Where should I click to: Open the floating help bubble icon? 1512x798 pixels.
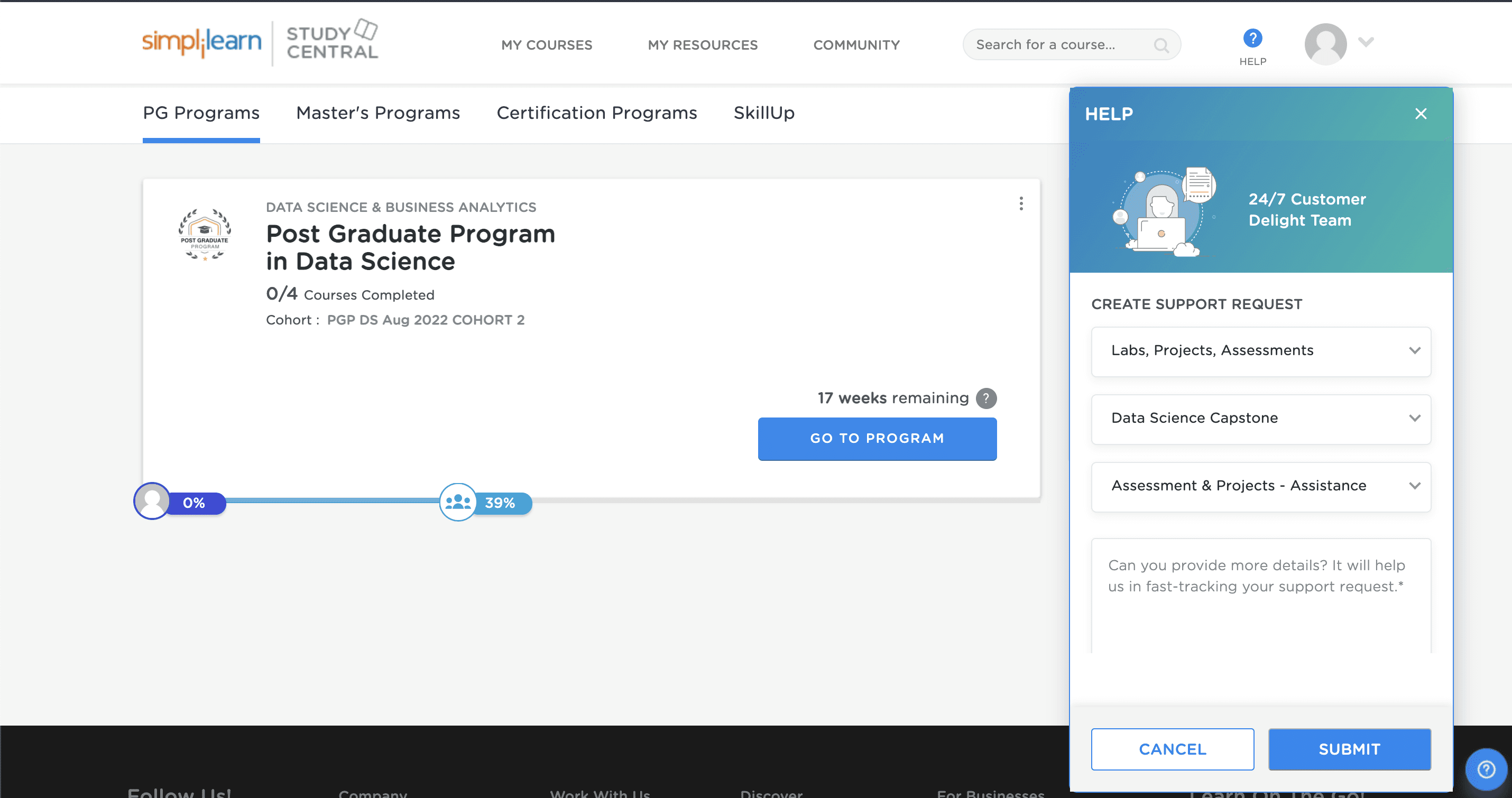point(1486,768)
